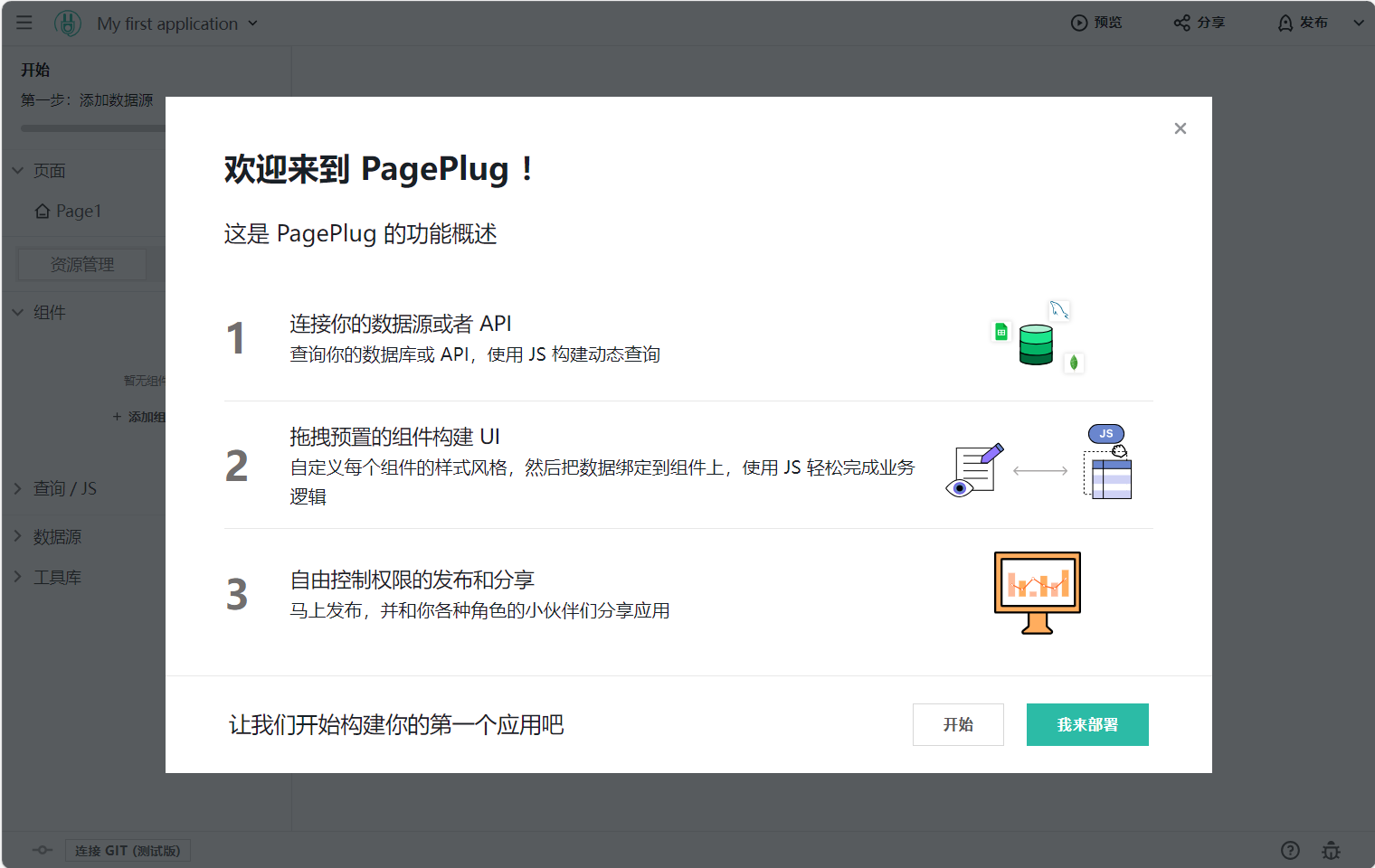This screenshot has width=1375, height=868.
Task: Expand the publish options arrow
Action: (x=1358, y=24)
